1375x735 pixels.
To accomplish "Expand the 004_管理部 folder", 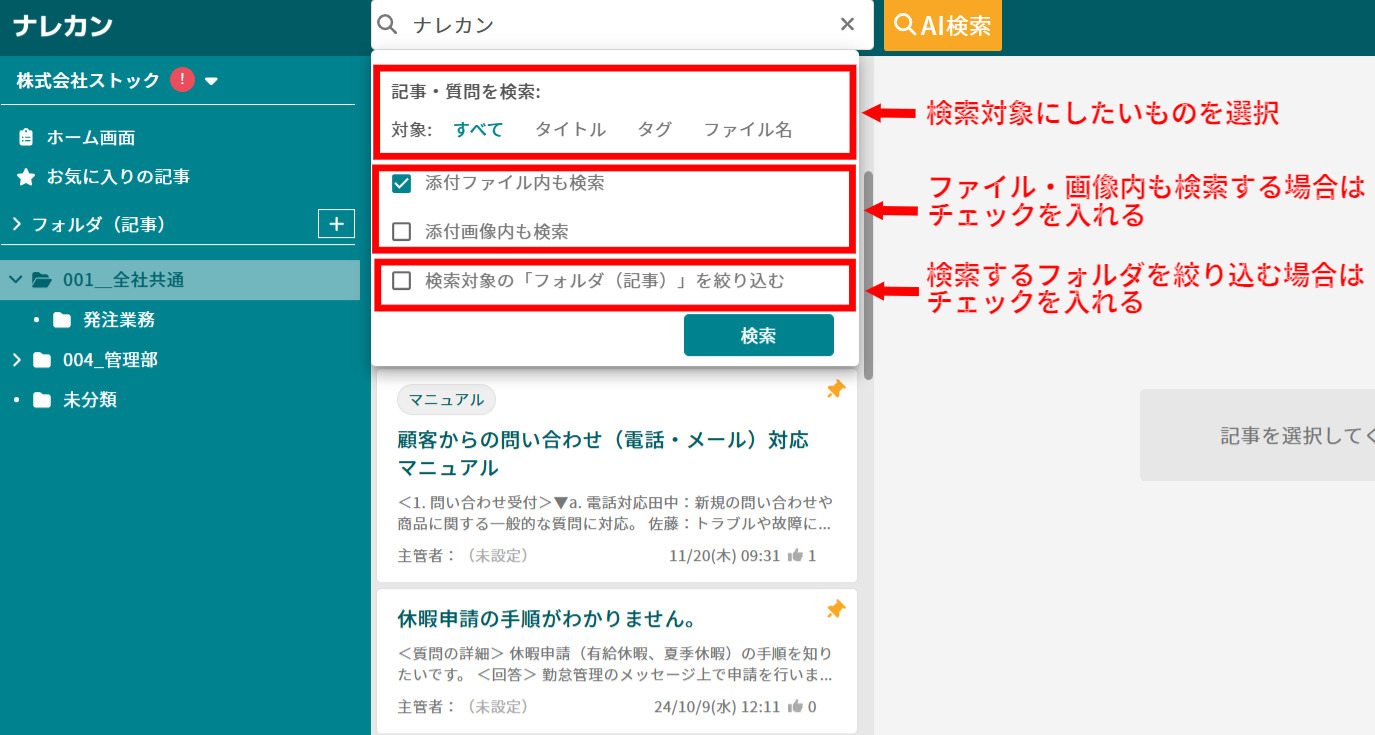I will click(18, 359).
